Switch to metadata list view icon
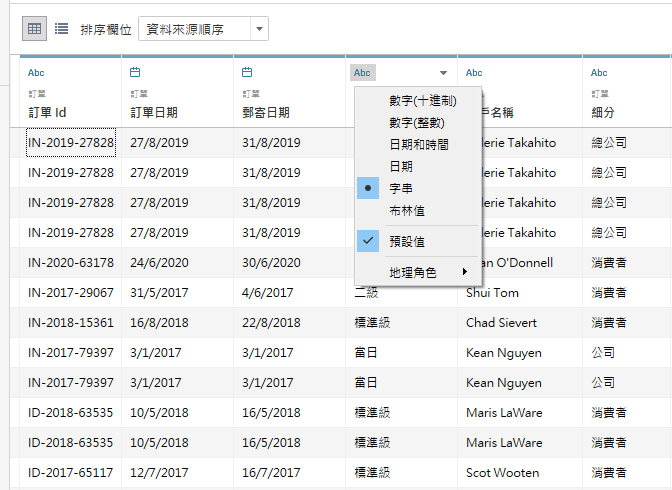 point(61,29)
